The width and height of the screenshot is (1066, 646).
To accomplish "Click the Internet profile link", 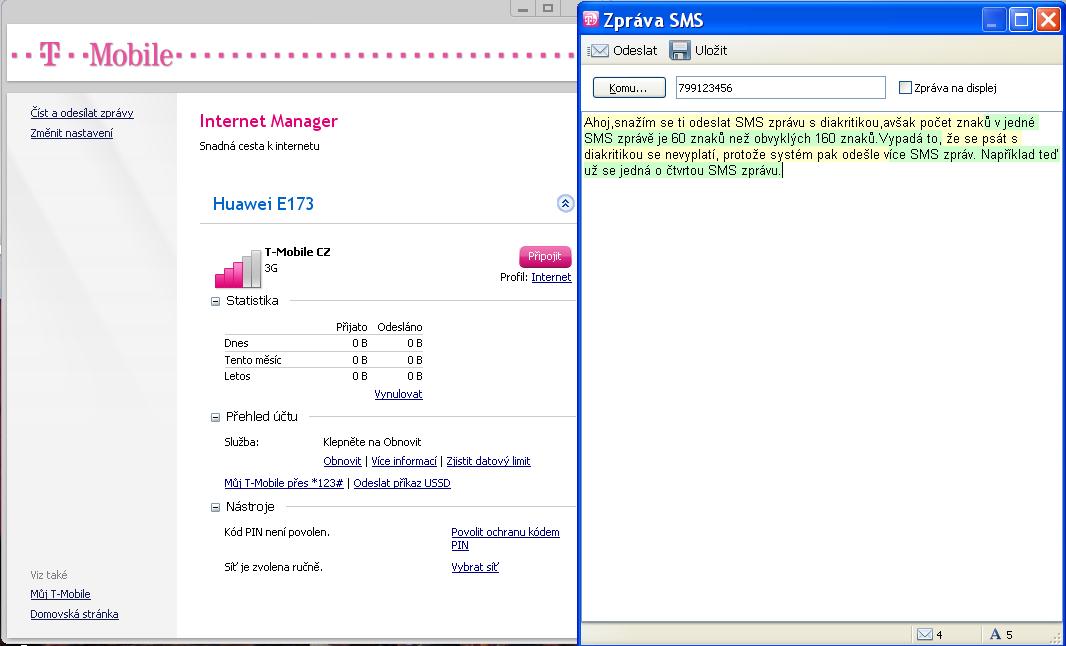I will (551, 277).
